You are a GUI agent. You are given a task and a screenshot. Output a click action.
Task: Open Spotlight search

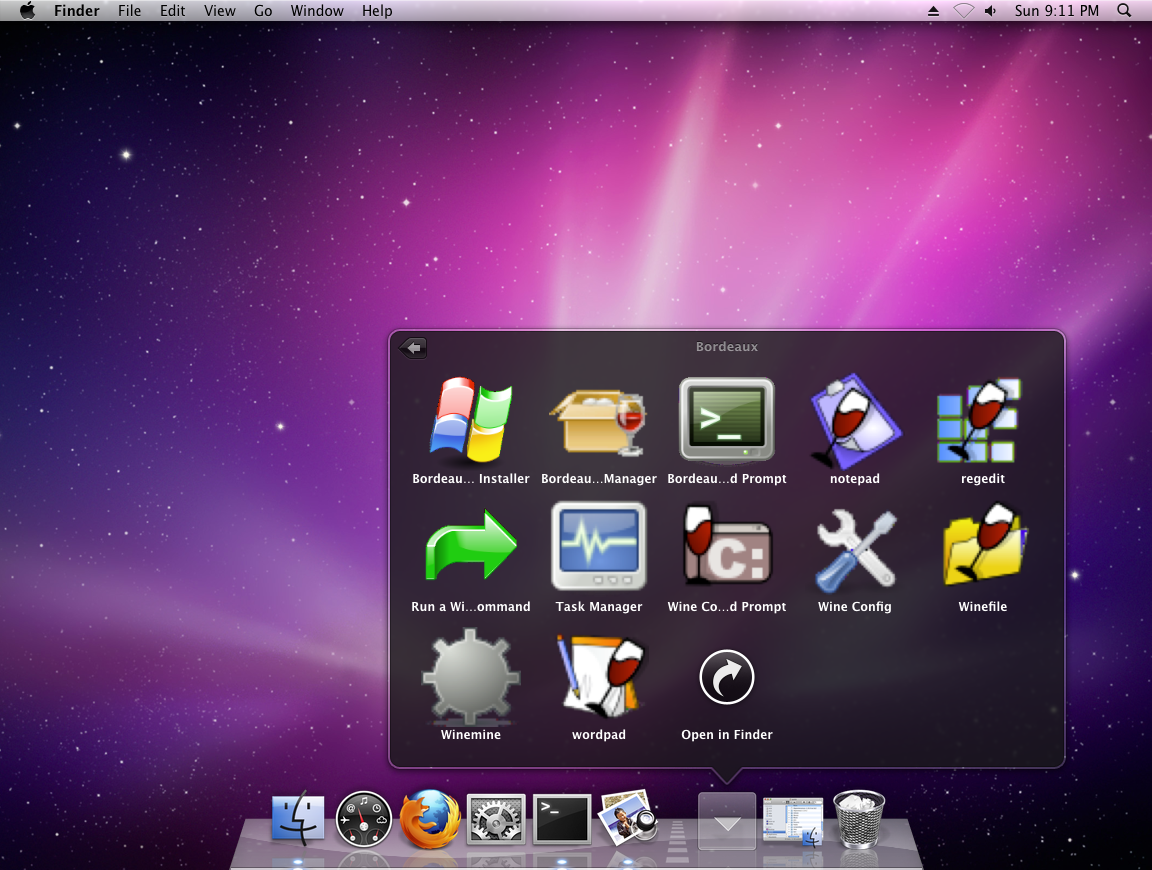pyautogui.click(x=1124, y=10)
